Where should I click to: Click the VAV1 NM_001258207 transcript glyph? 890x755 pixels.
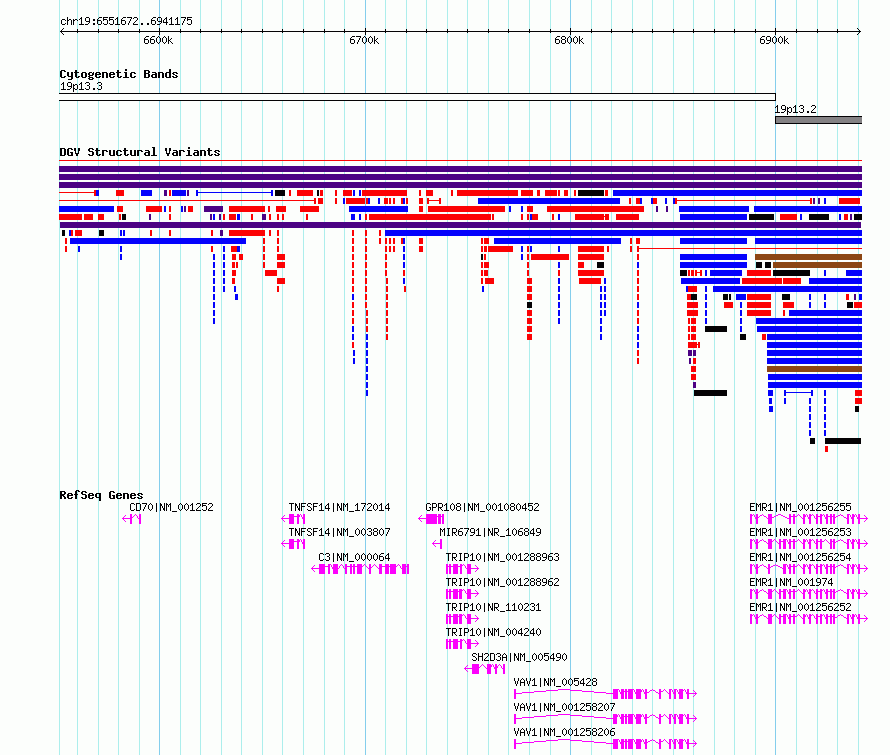[x=605, y=719]
